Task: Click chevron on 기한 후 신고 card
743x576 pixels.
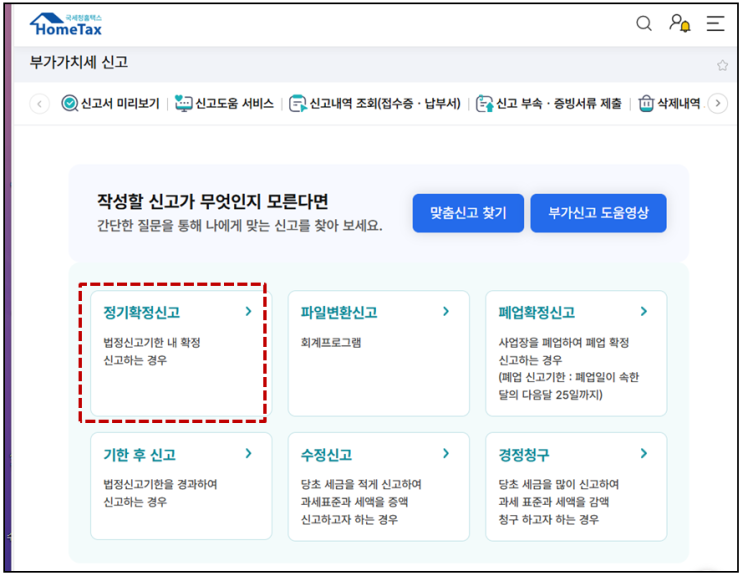Action: coord(248,453)
